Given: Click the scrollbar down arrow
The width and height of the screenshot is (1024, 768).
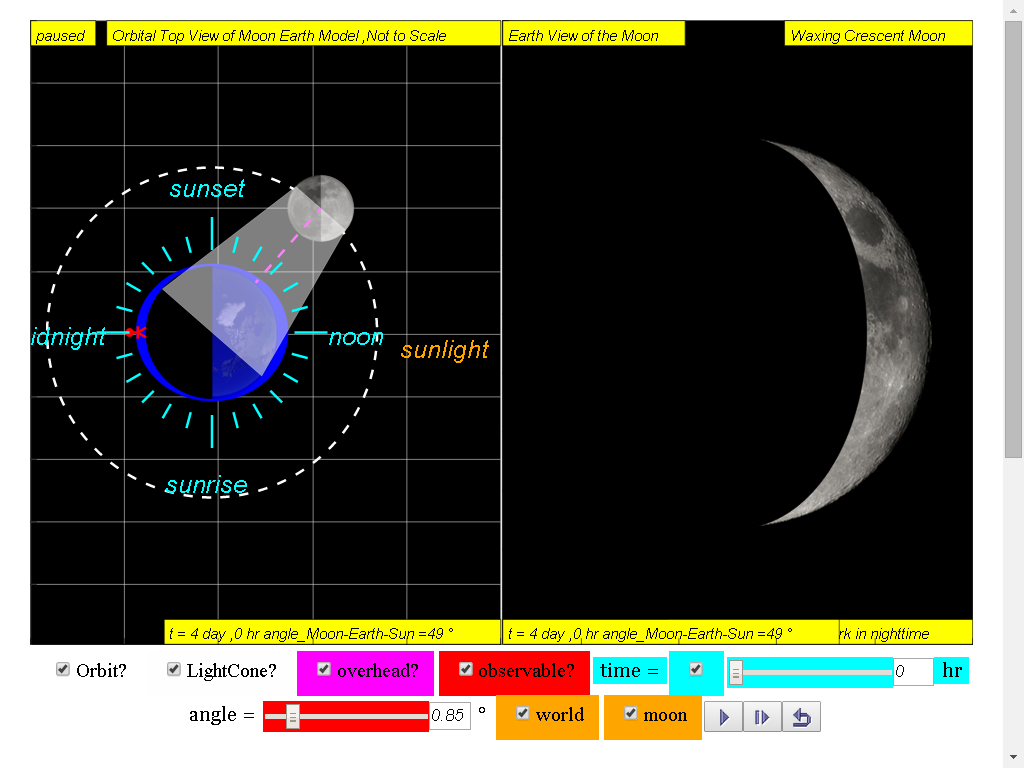Looking at the screenshot, I should [x=1014, y=758].
